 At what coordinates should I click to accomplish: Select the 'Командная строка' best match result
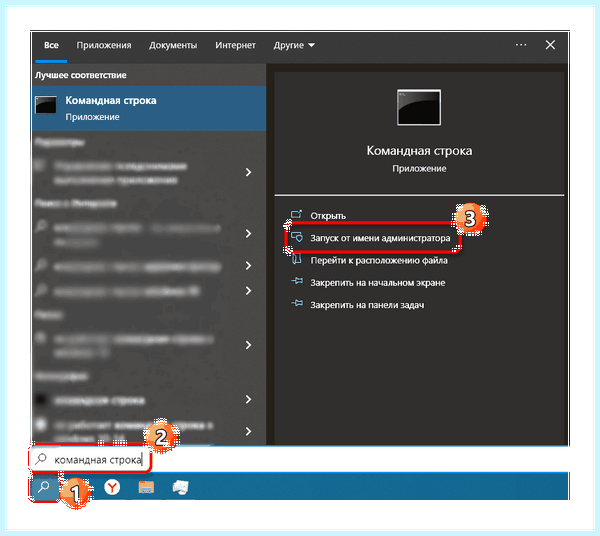click(x=149, y=108)
